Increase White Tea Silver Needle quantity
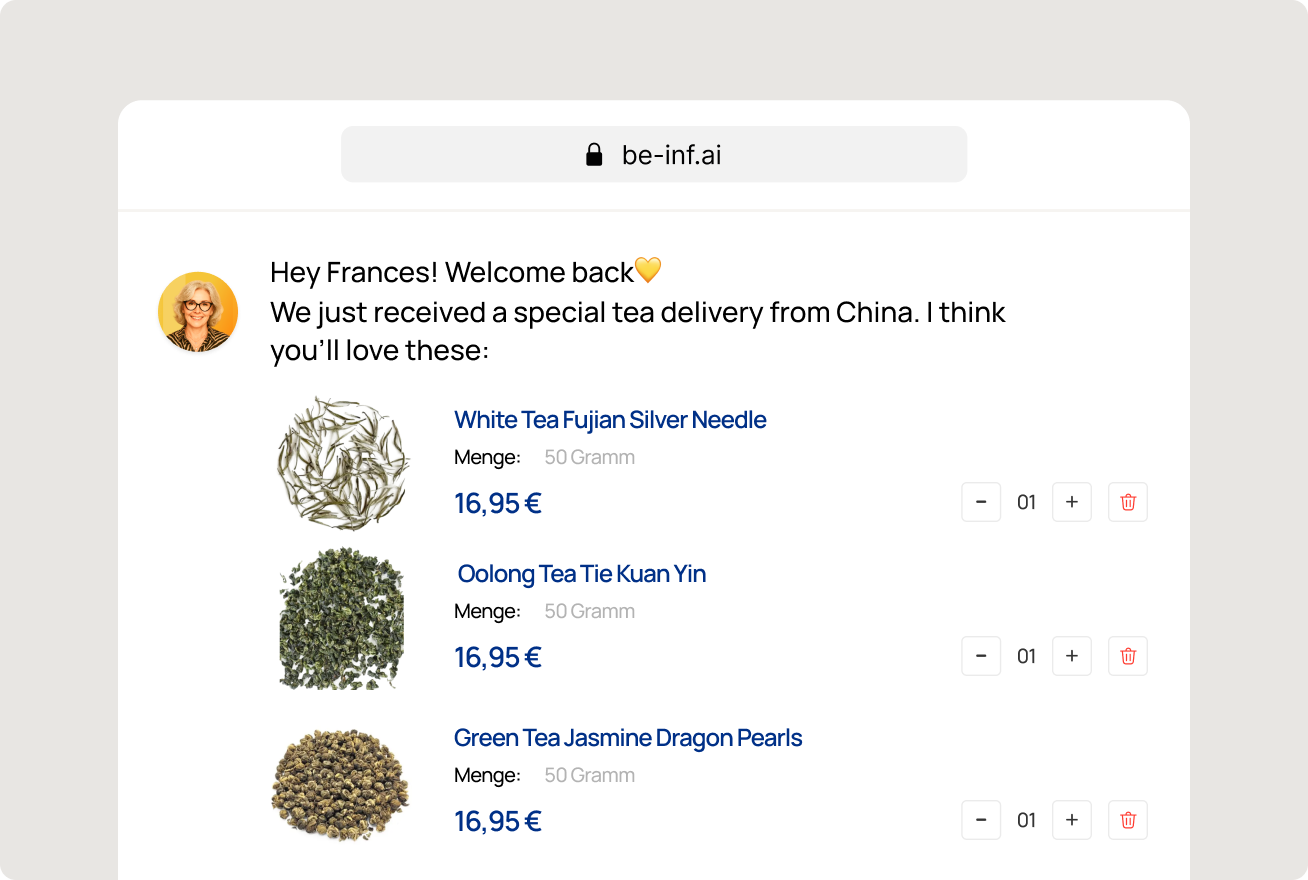The image size is (1308, 880). click(1072, 502)
